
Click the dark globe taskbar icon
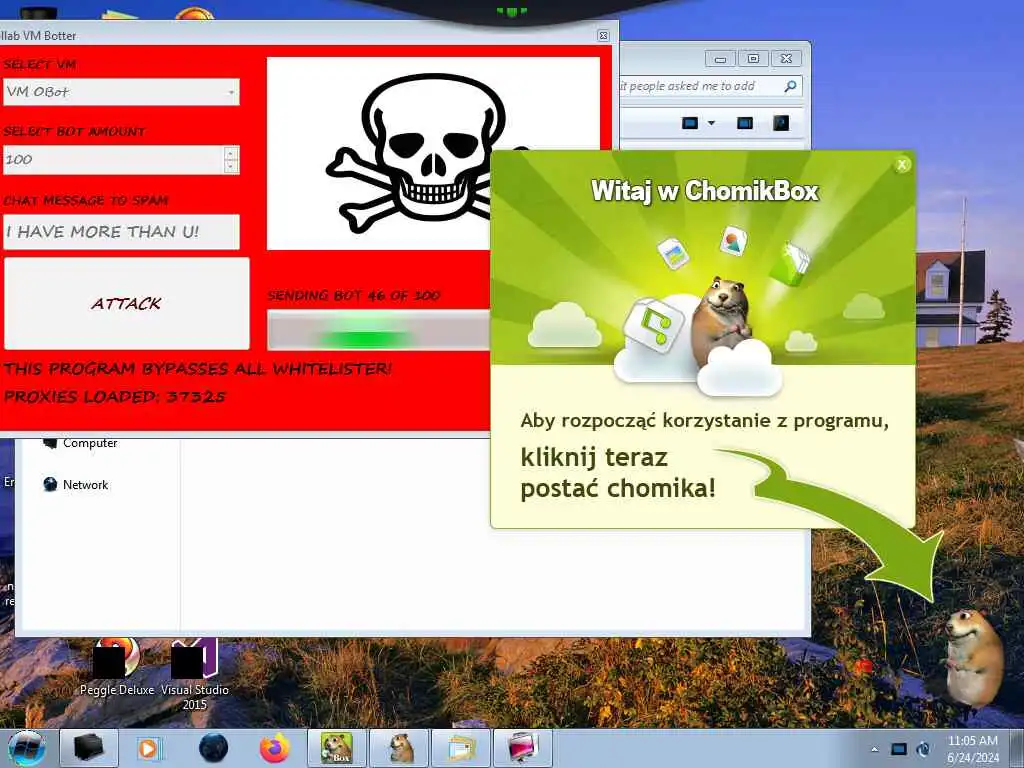(214, 748)
